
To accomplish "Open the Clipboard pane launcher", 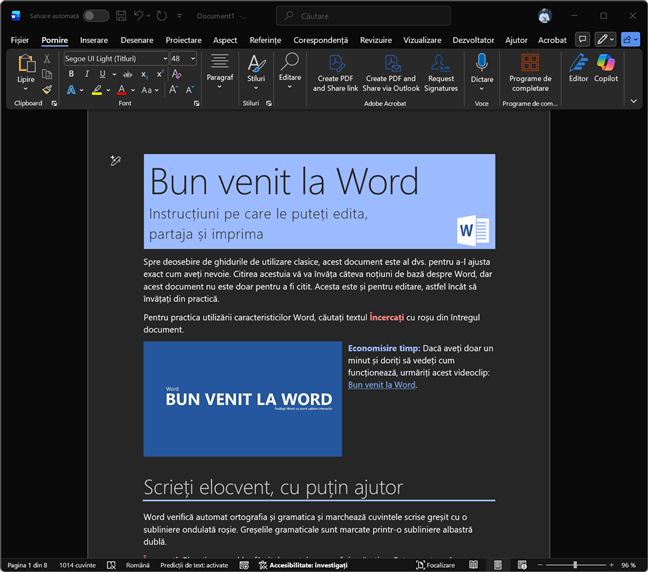I will [x=54, y=103].
